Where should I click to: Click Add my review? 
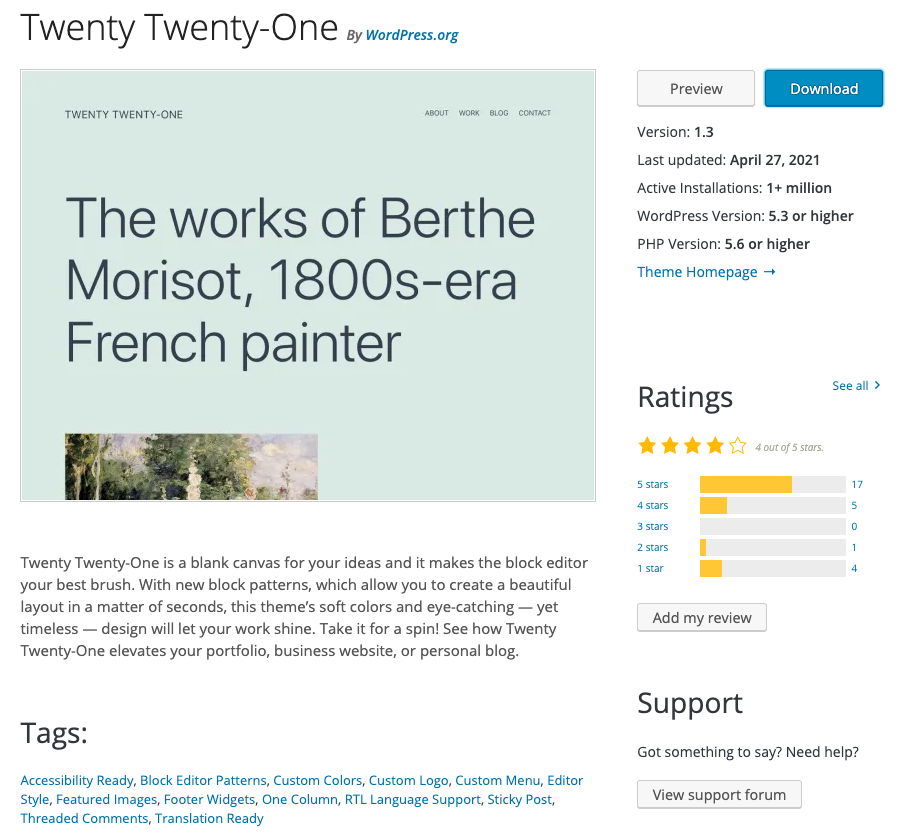[x=701, y=617]
